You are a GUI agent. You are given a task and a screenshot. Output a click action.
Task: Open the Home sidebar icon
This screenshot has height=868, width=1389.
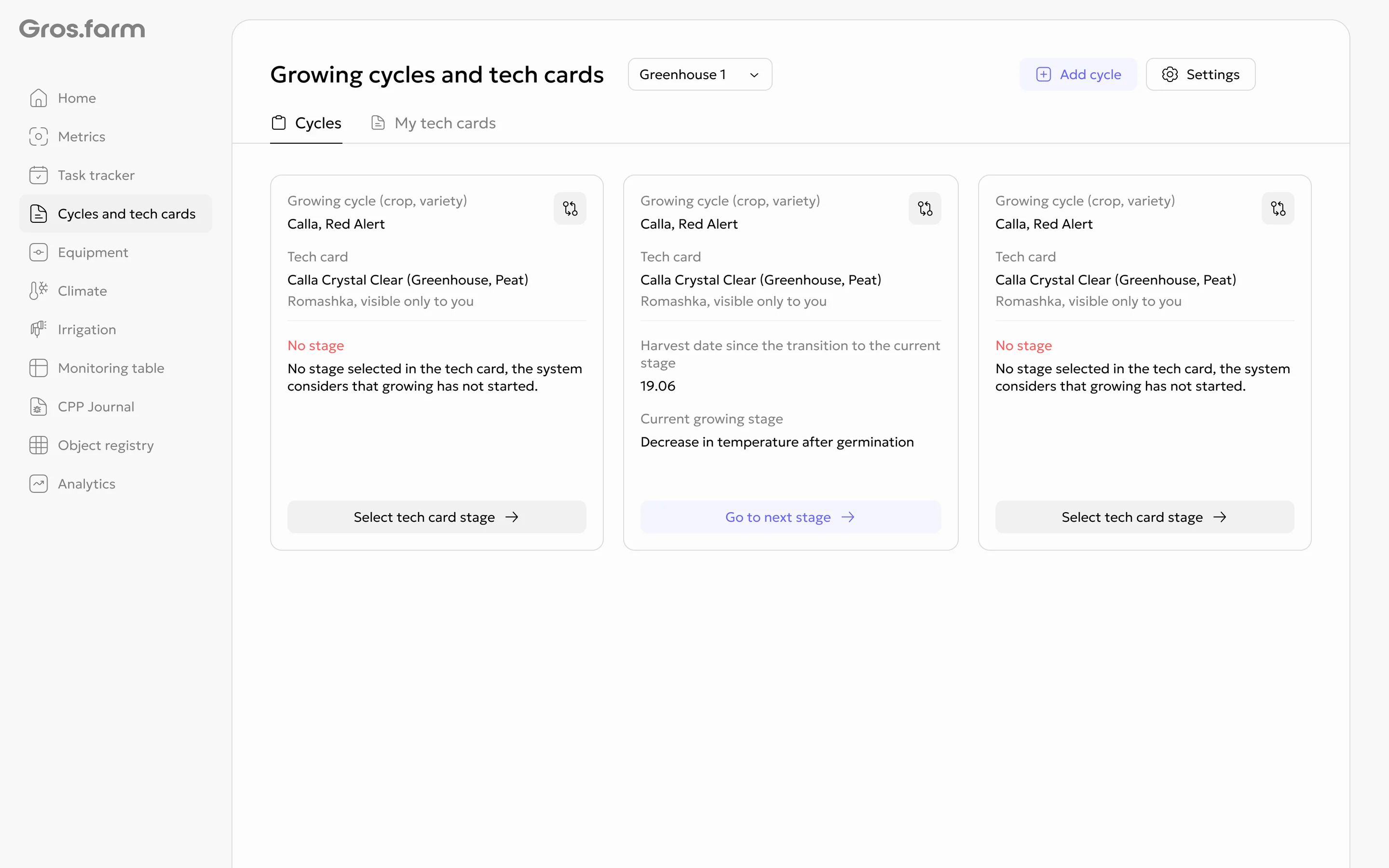pos(39,98)
